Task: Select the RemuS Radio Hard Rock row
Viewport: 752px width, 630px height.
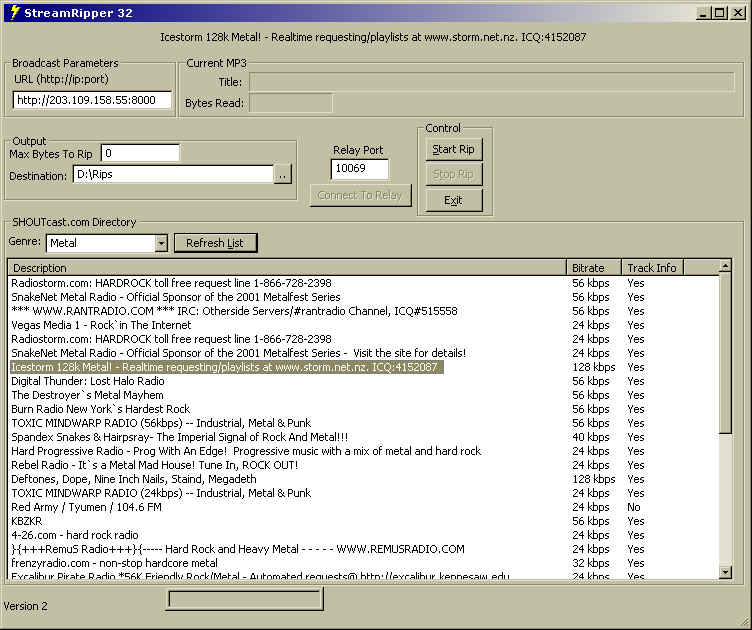Action: click(x=363, y=549)
